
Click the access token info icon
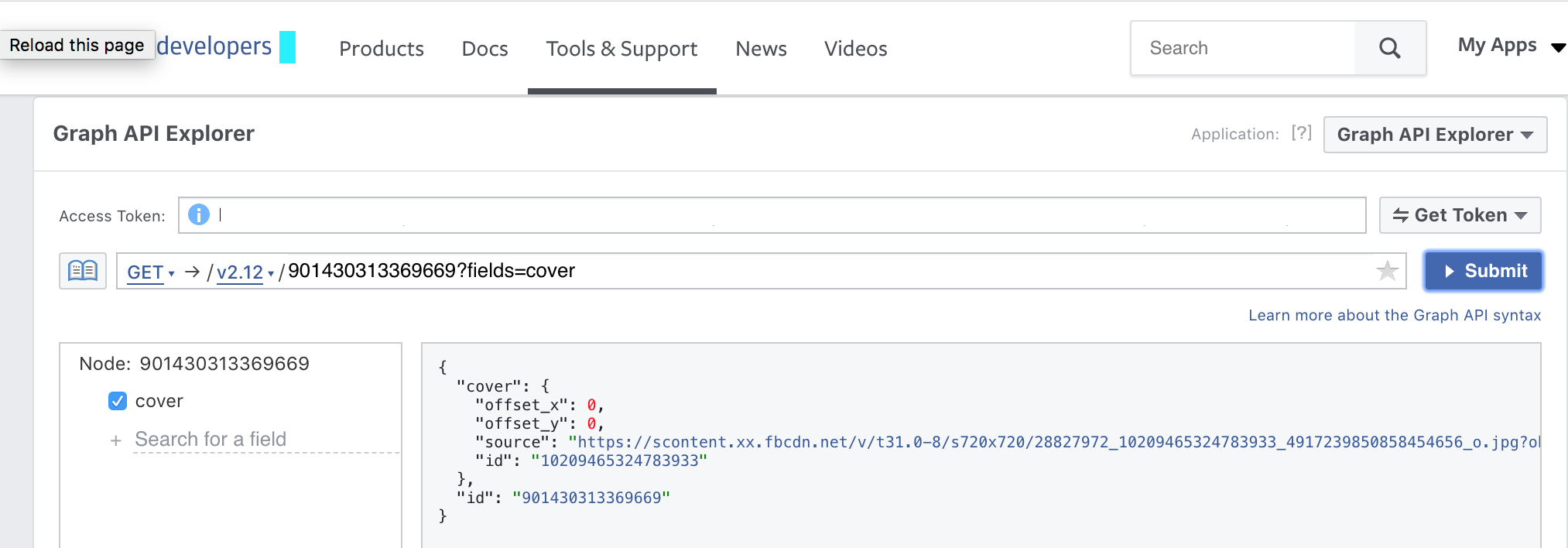(x=199, y=214)
